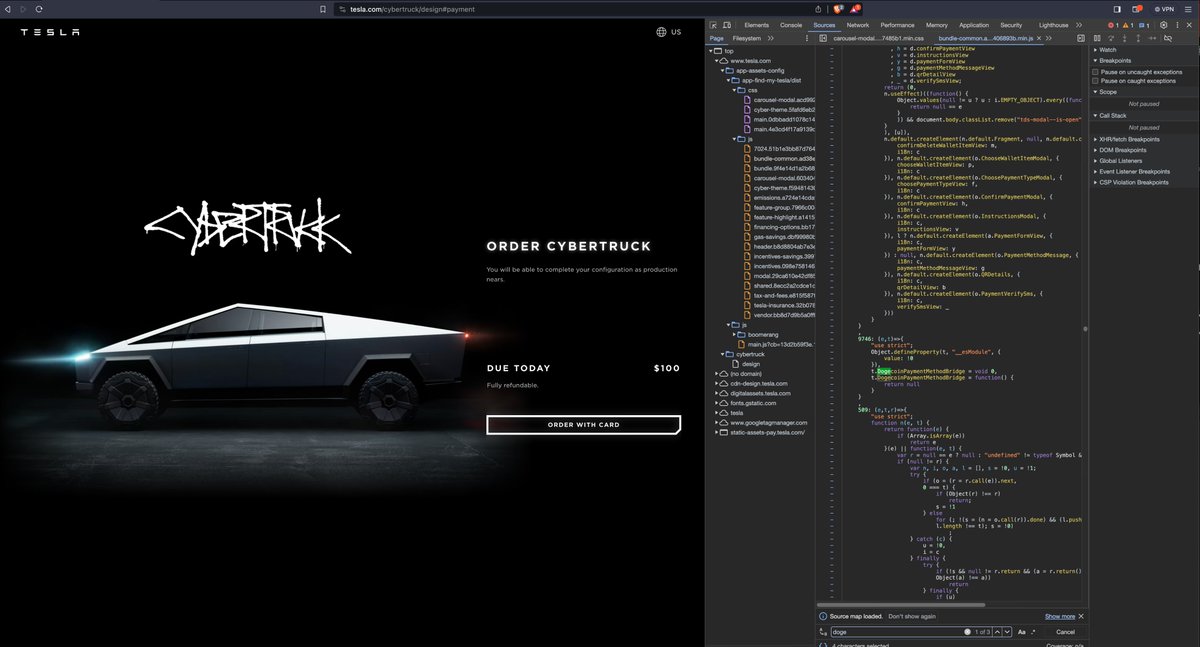
Task: Switch to the Network tab
Action: pos(858,24)
